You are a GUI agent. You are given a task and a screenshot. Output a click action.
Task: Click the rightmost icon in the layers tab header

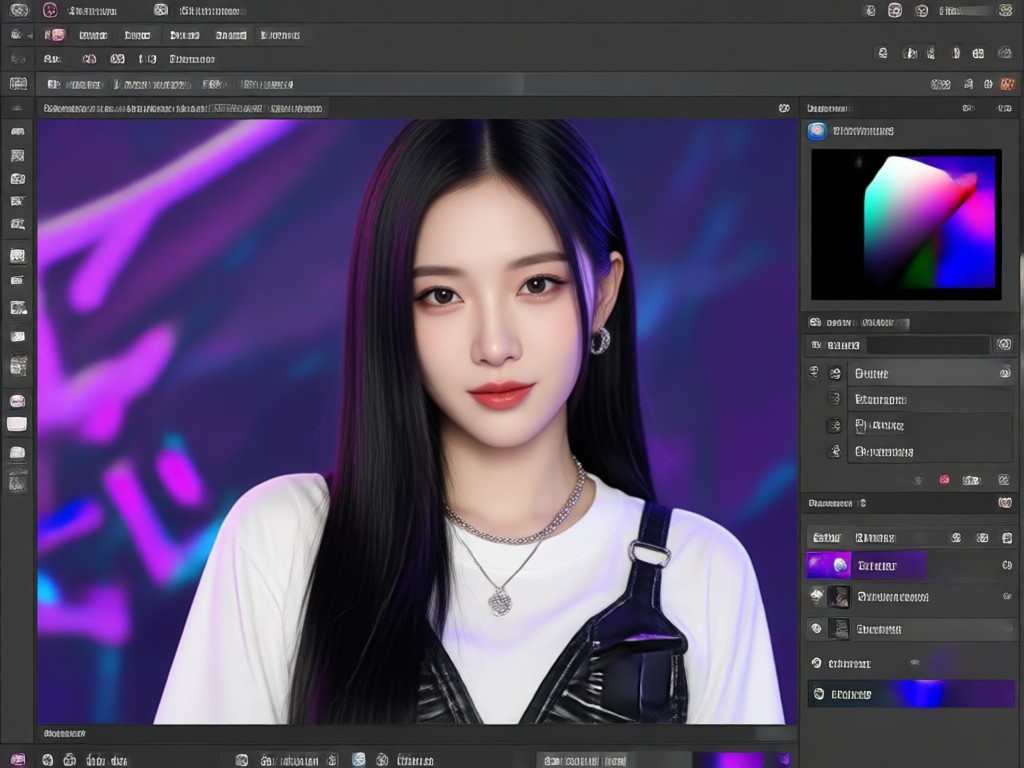(1006, 537)
